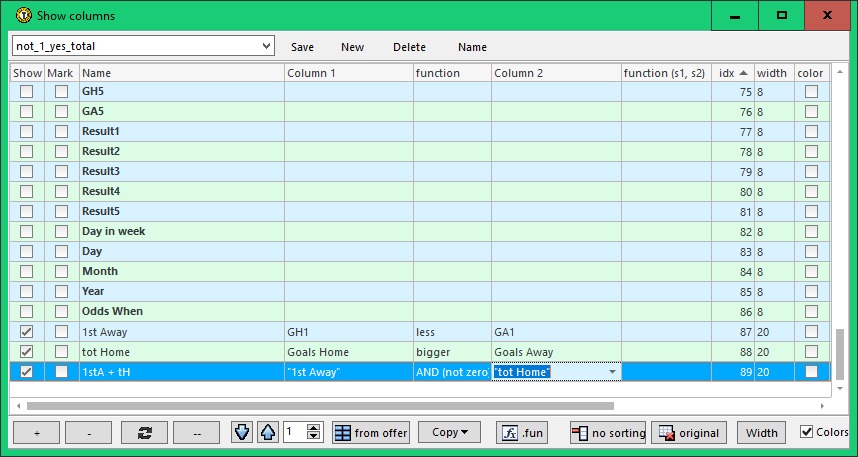The image size is (858, 457).
Task: Click color box for 'tot Home' row
Action: [x=811, y=352]
